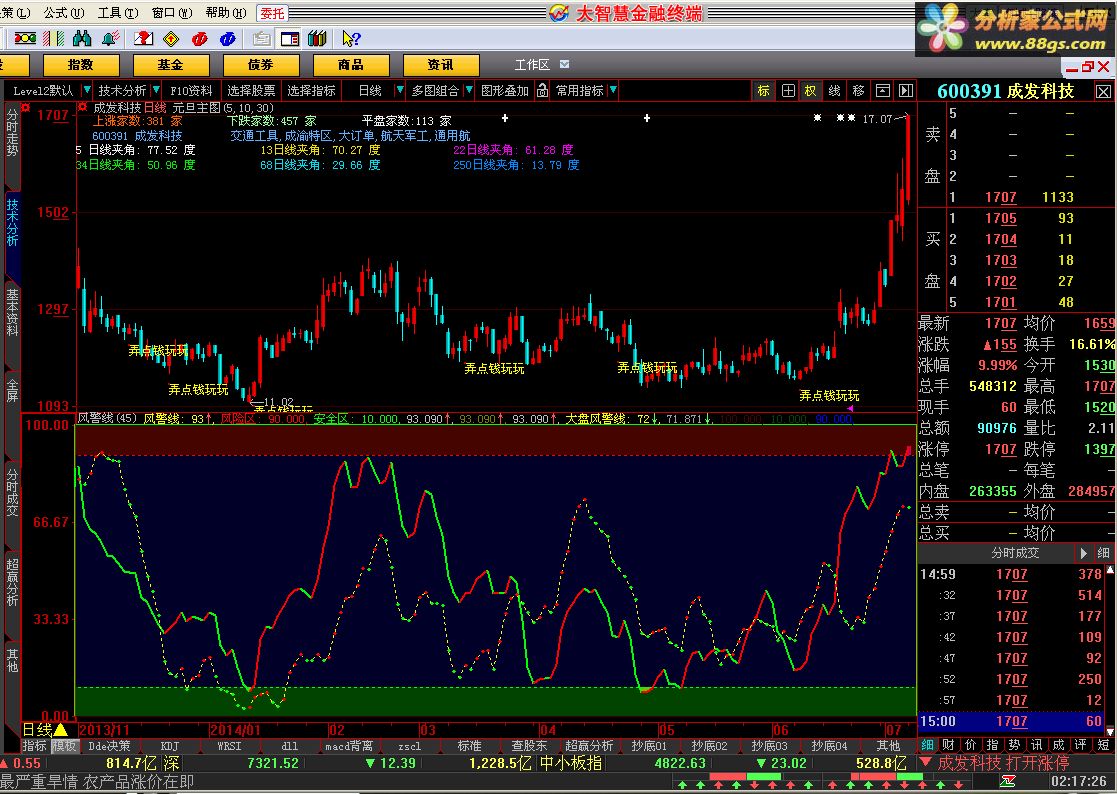Viewport: 1117px width, 794px height.
Task: Click the 模板 tab at bottom left
Action: coord(64,746)
